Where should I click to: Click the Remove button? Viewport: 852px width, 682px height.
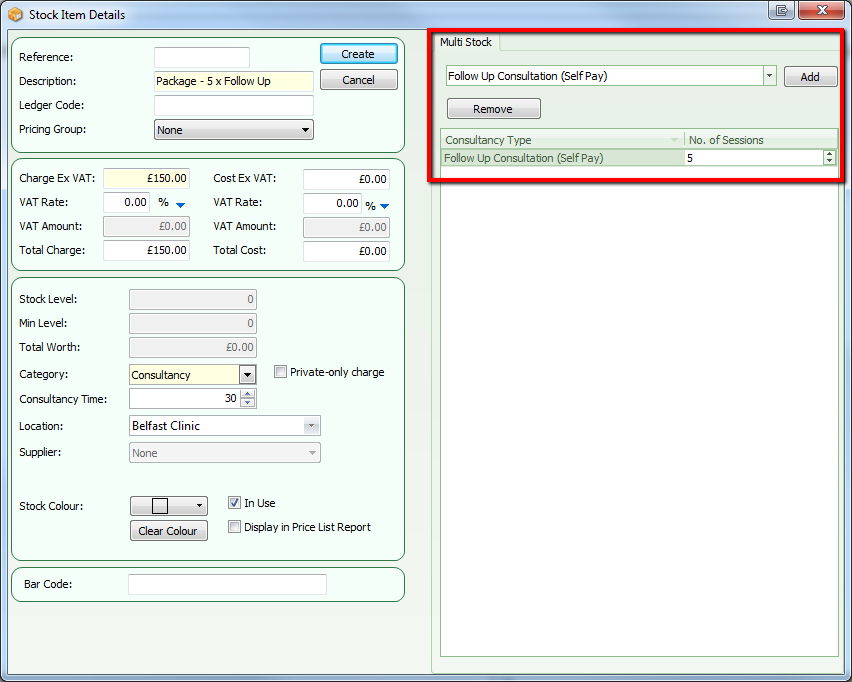click(493, 109)
